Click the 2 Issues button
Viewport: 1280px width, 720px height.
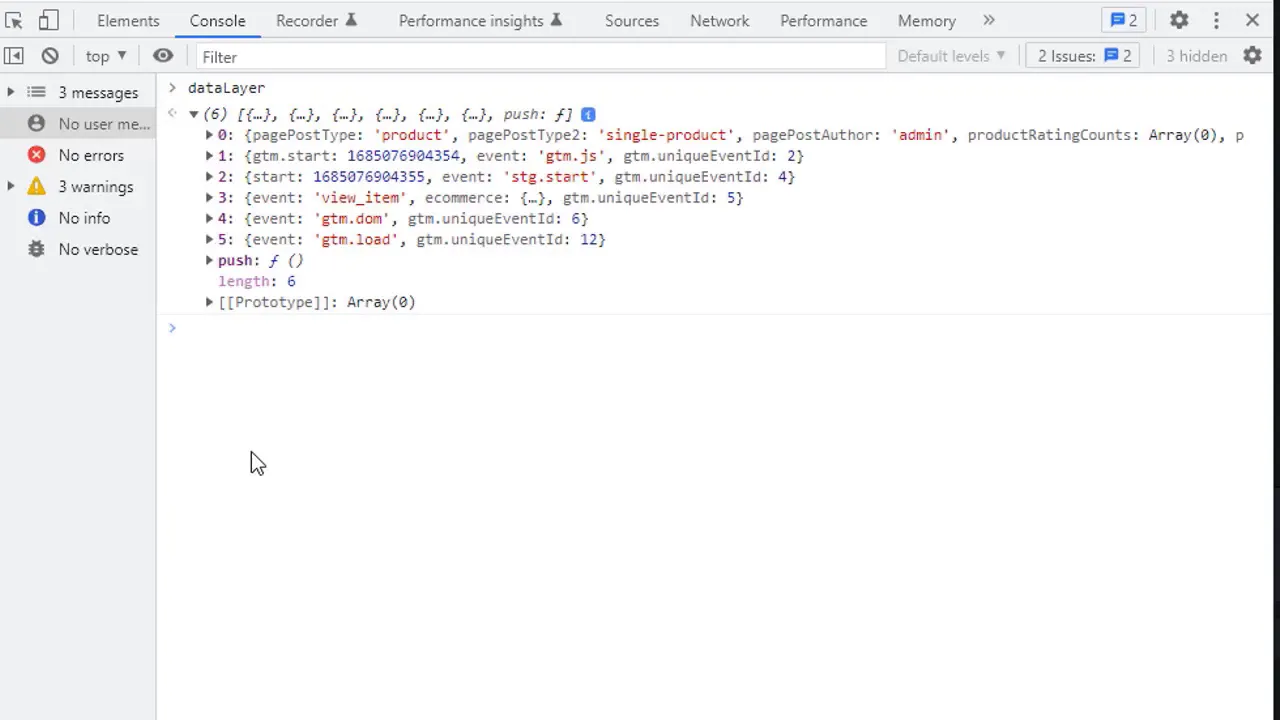[x=1084, y=56]
